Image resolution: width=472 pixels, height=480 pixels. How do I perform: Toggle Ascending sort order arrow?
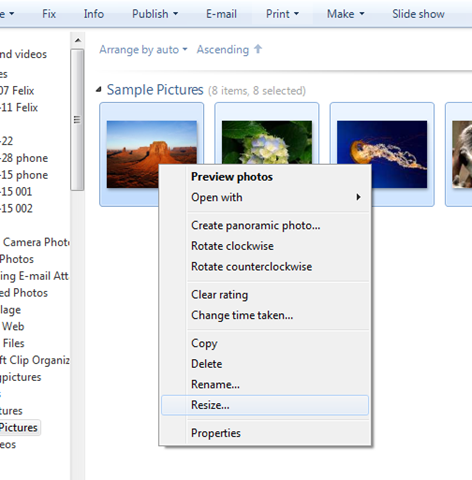point(229,50)
